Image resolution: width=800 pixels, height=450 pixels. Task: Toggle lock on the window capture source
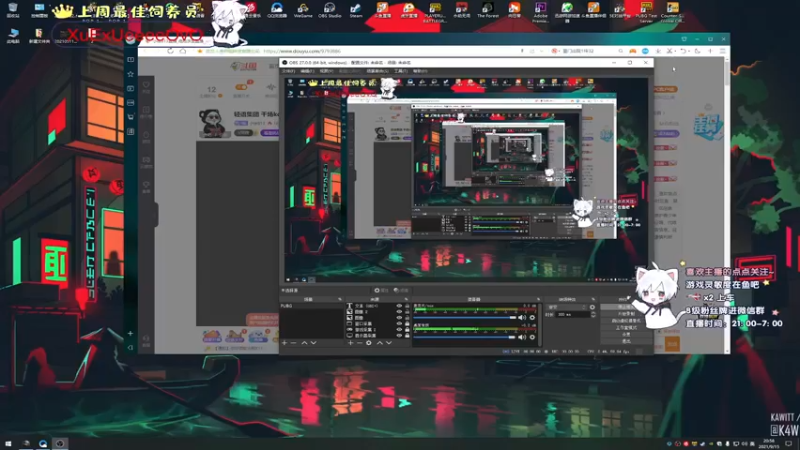407,323
